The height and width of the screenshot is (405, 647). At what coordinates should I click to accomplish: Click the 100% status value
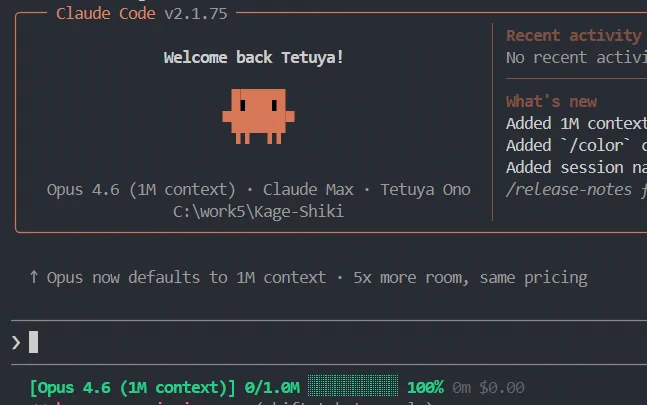[x=425, y=388]
